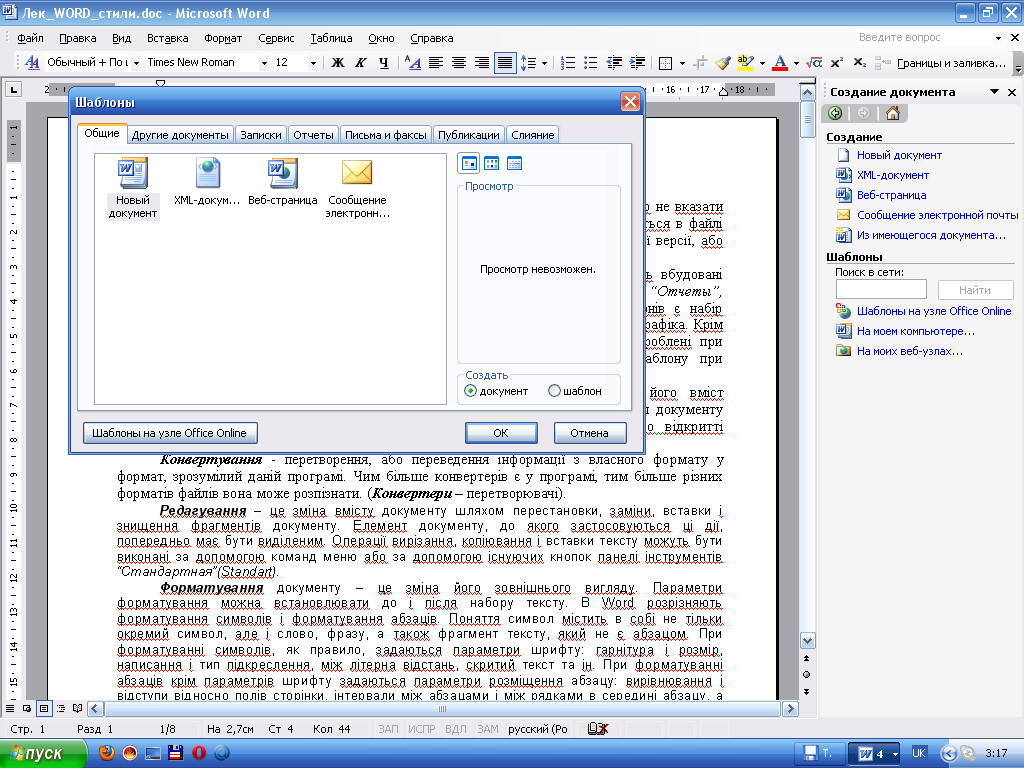
Task: Select the Сообщение электронной почты template icon
Action: (x=357, y=187)
